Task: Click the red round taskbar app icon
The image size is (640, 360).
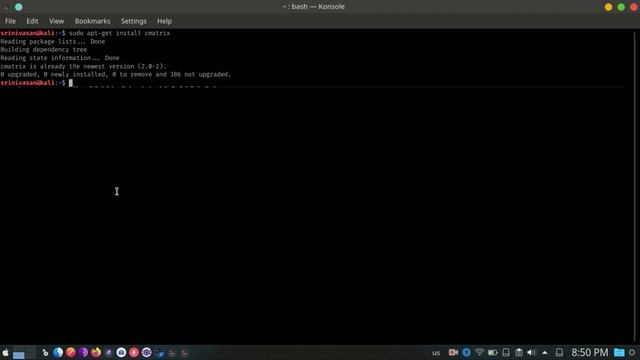Action: point(71,353)
